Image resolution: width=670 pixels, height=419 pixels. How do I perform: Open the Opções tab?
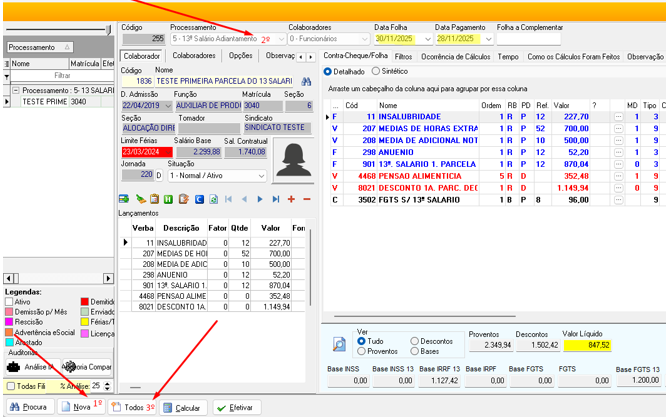pyautogui.click(x=241, y=56)
